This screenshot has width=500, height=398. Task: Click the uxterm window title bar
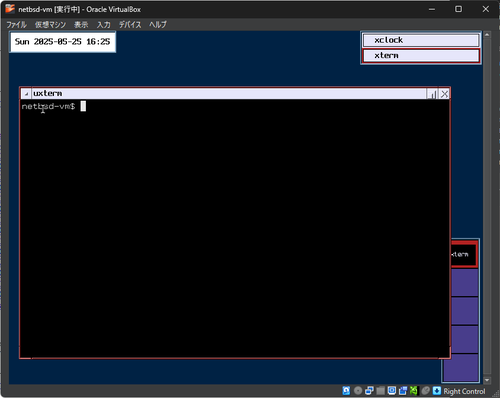[229, 94]
